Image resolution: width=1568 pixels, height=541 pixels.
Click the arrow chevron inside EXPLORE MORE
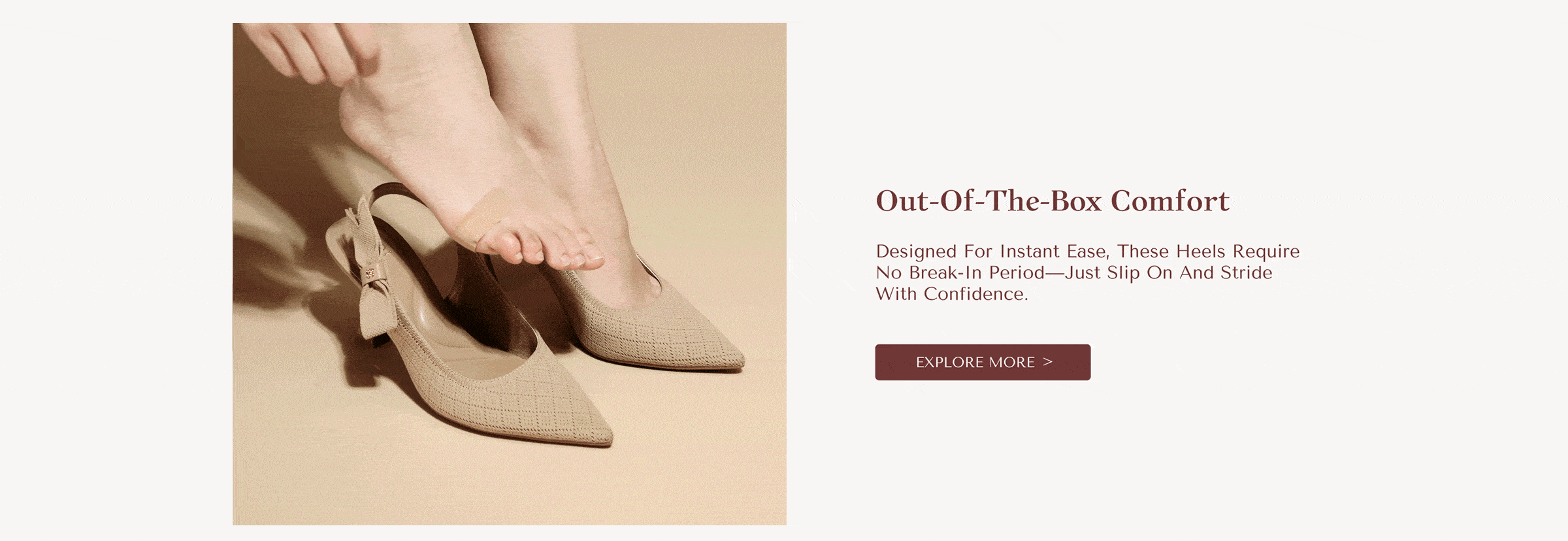[1048, 361]
